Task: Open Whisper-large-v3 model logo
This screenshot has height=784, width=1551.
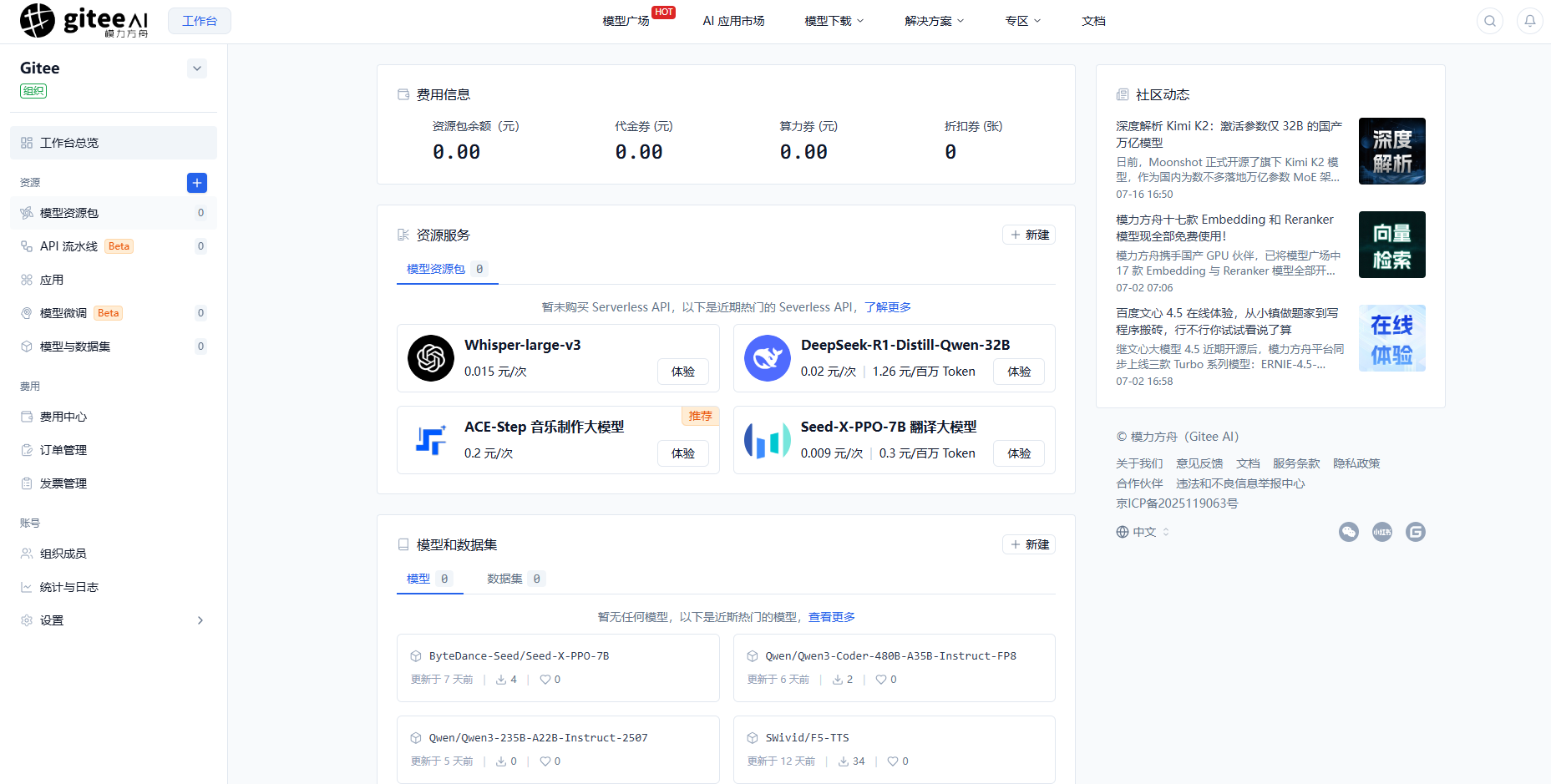Action: 431,358
